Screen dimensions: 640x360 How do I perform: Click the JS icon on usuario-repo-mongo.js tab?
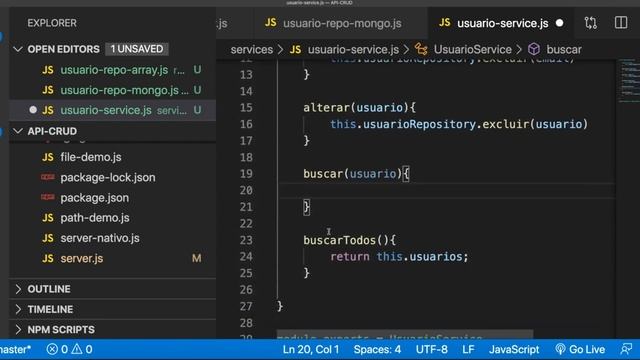(x=271, y=23)
